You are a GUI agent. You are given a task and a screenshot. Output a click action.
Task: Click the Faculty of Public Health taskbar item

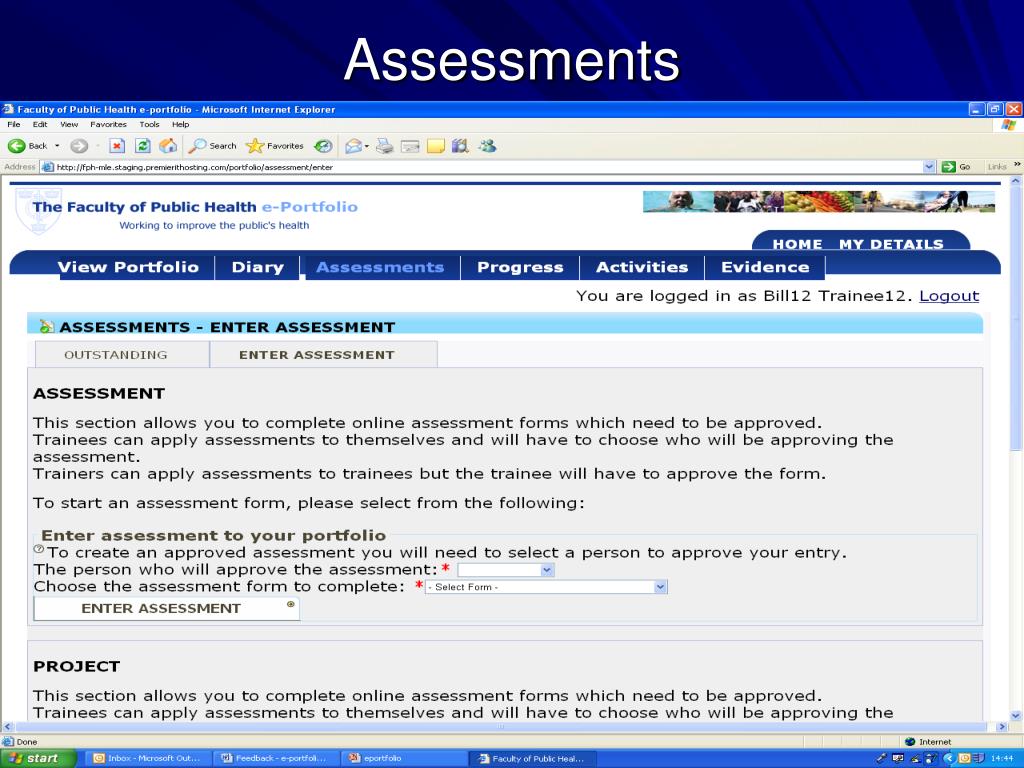click(530, 758)
